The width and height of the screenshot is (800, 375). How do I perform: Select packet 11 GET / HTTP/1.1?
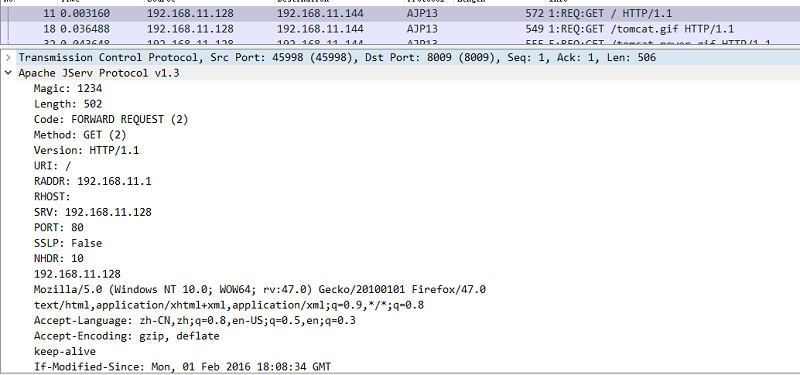400,14
